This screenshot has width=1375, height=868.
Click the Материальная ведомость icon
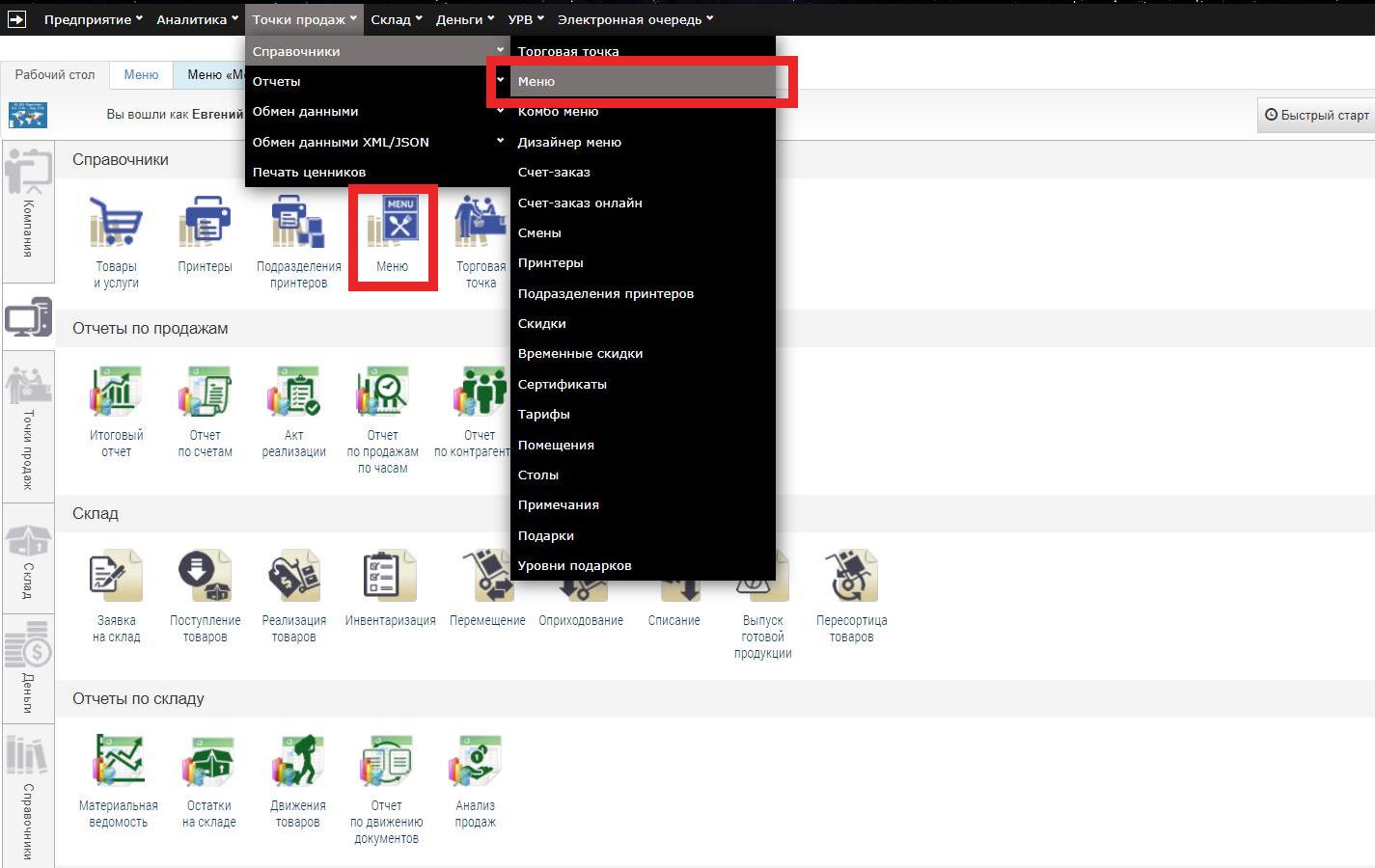click(118, 763)
